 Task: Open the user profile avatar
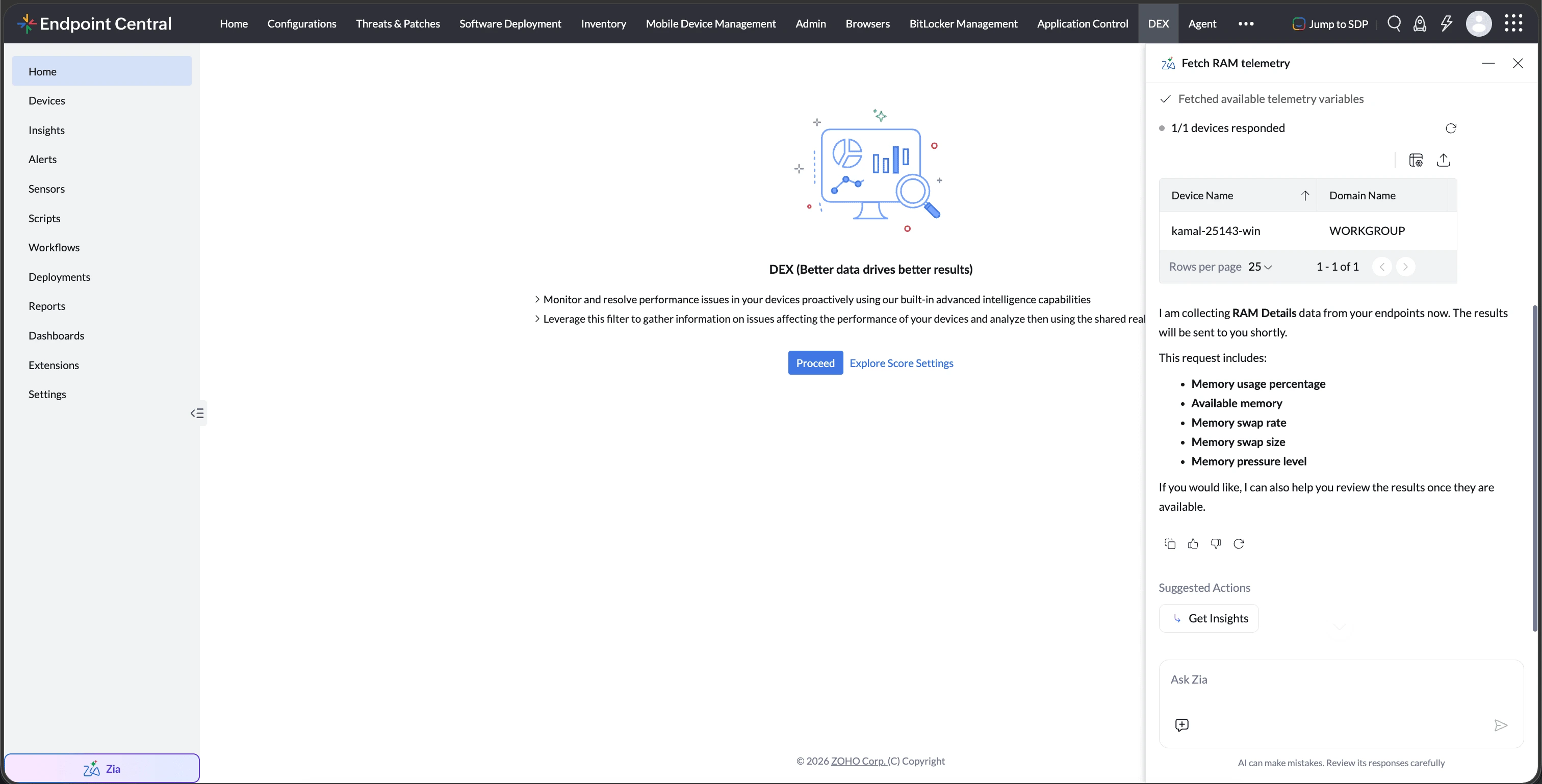(1479, 23)
